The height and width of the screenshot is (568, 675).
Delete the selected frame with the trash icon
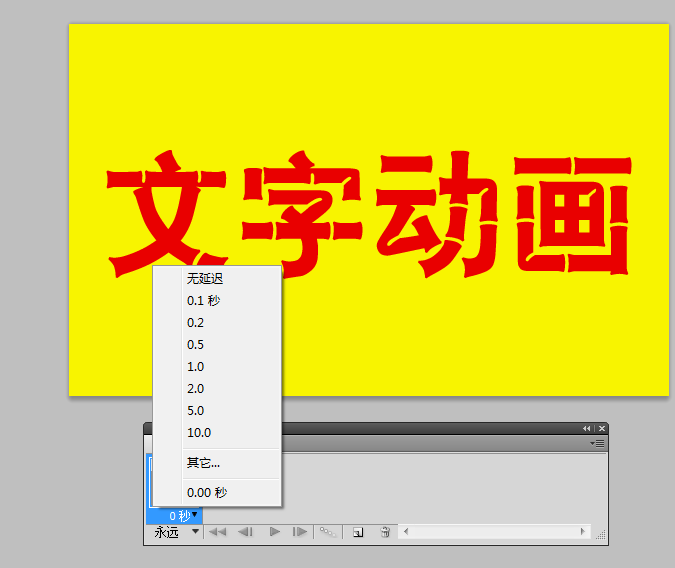(x=385, y=532)
